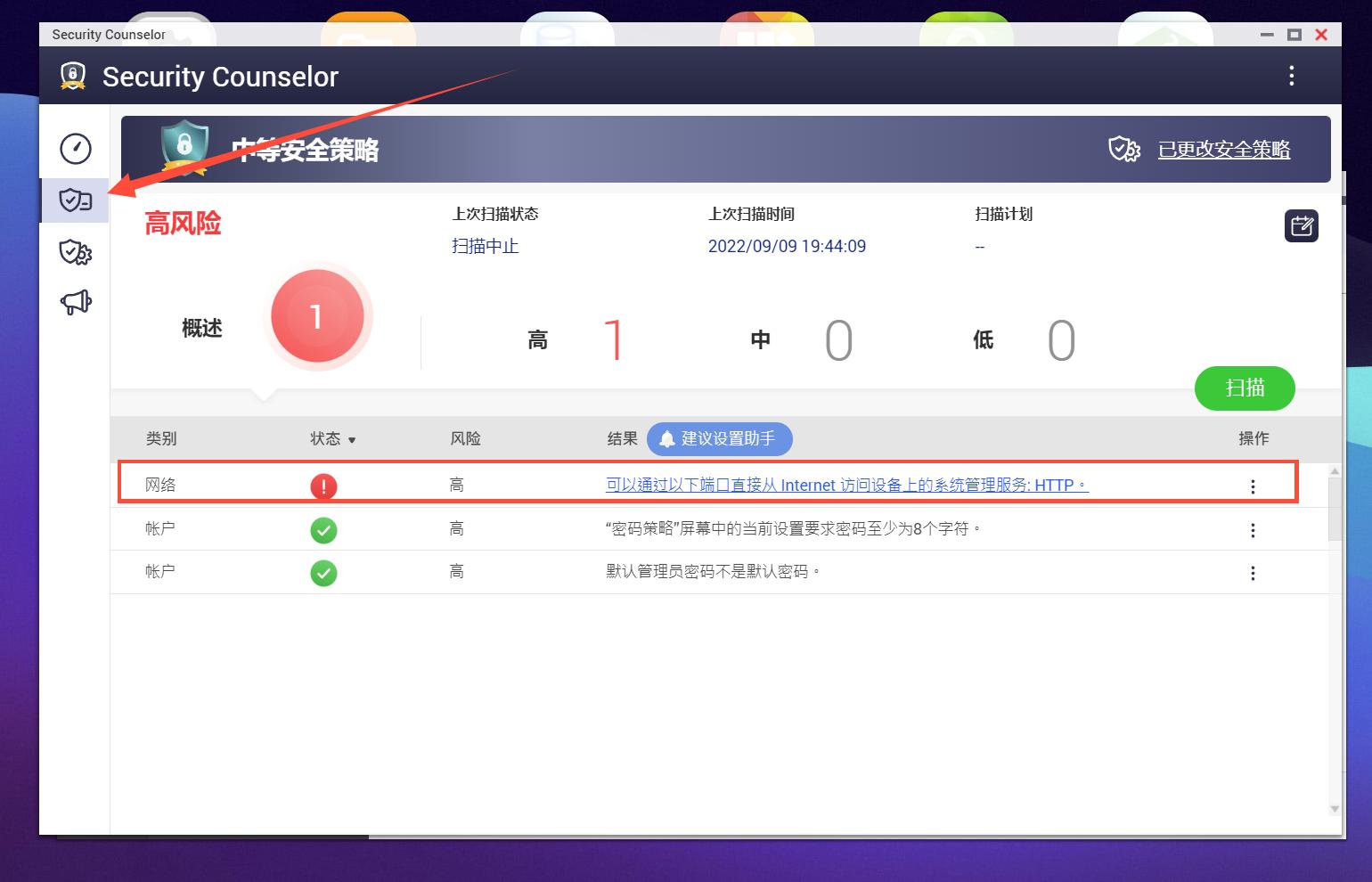Click the bell icon on 建议设置助手 button

[x=666, y=438]
